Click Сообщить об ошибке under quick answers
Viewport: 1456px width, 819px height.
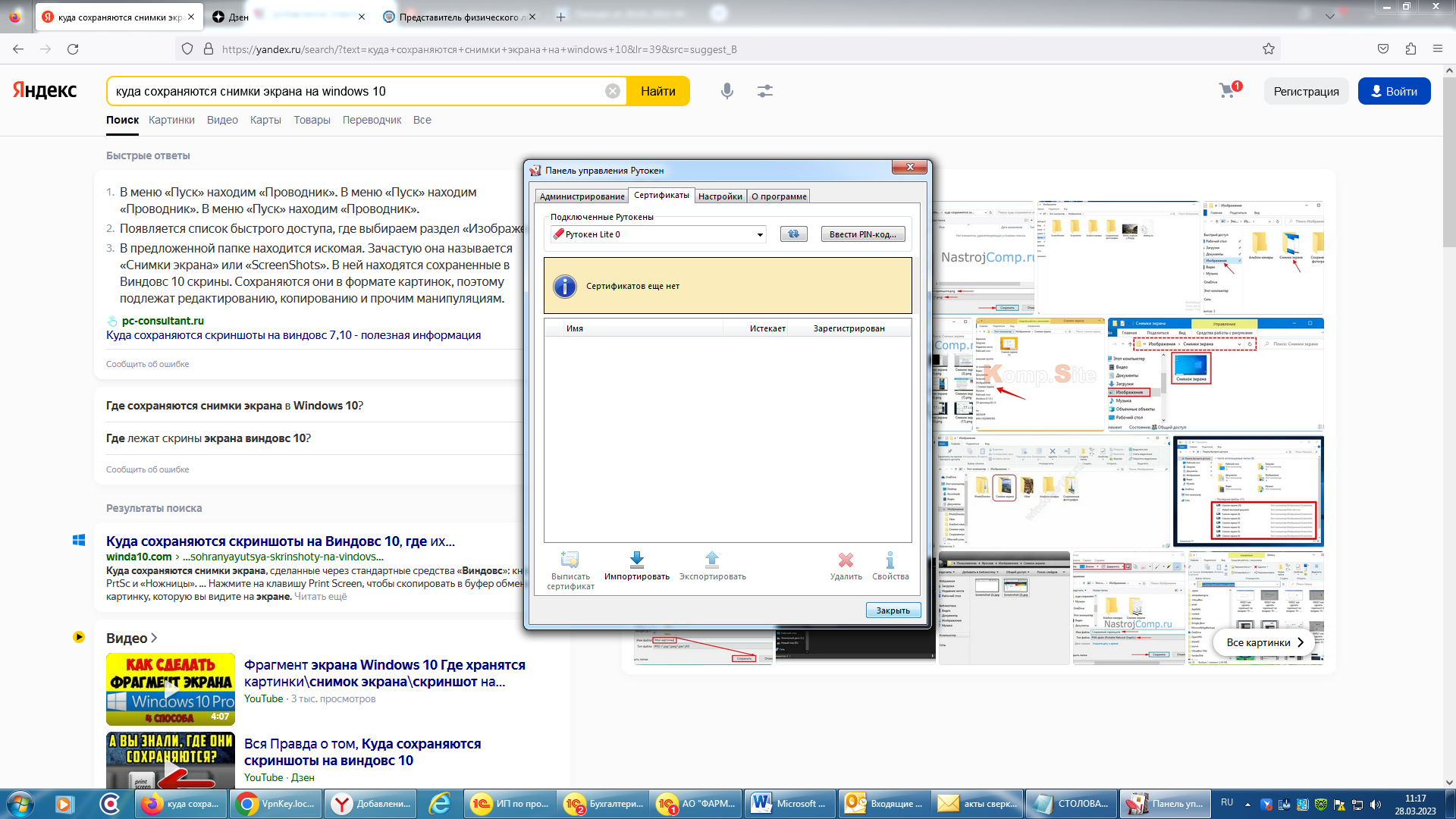[148, 364]
